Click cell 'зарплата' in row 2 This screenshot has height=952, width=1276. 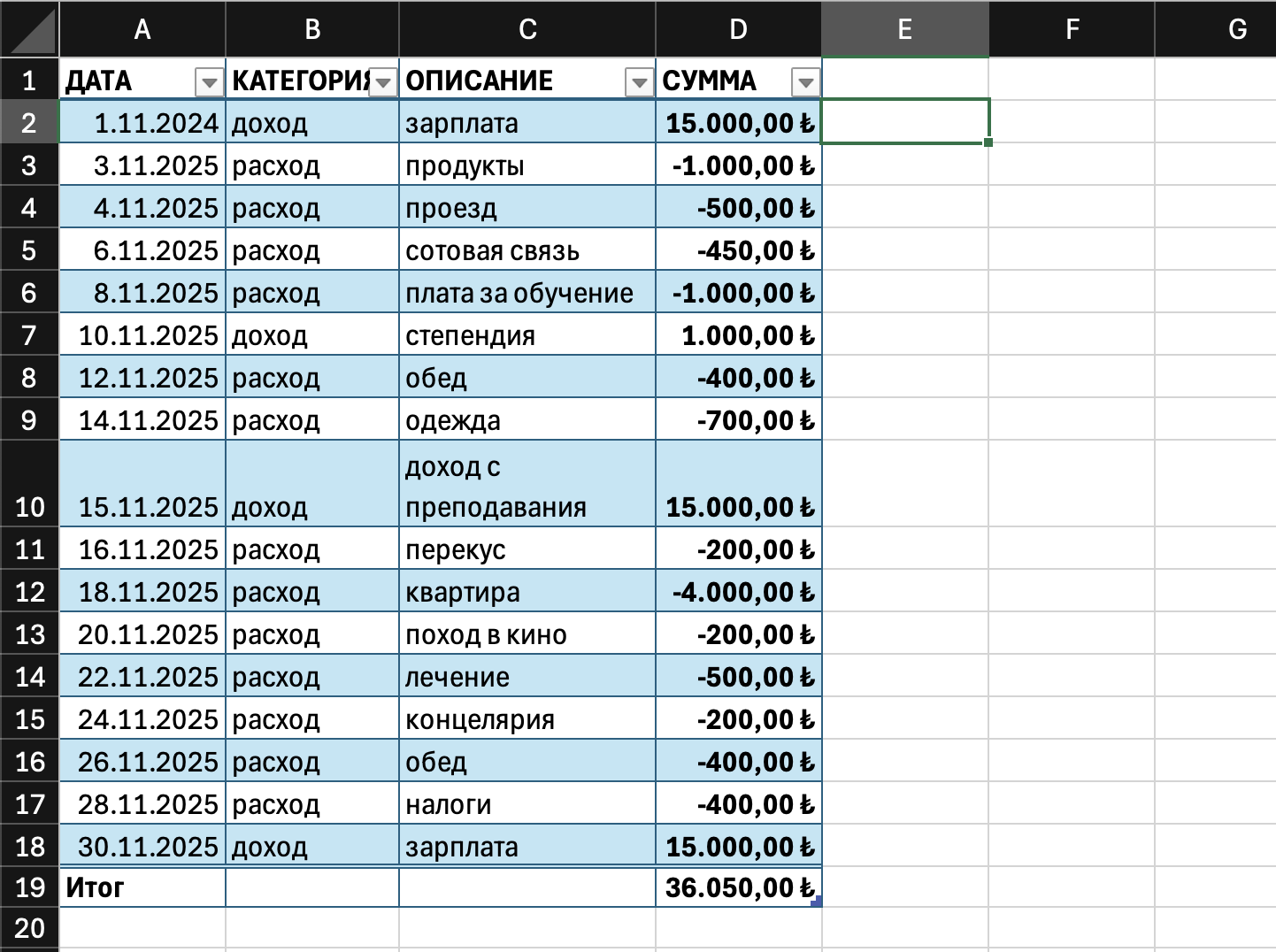pyautogui.click(x=527, y=122)
